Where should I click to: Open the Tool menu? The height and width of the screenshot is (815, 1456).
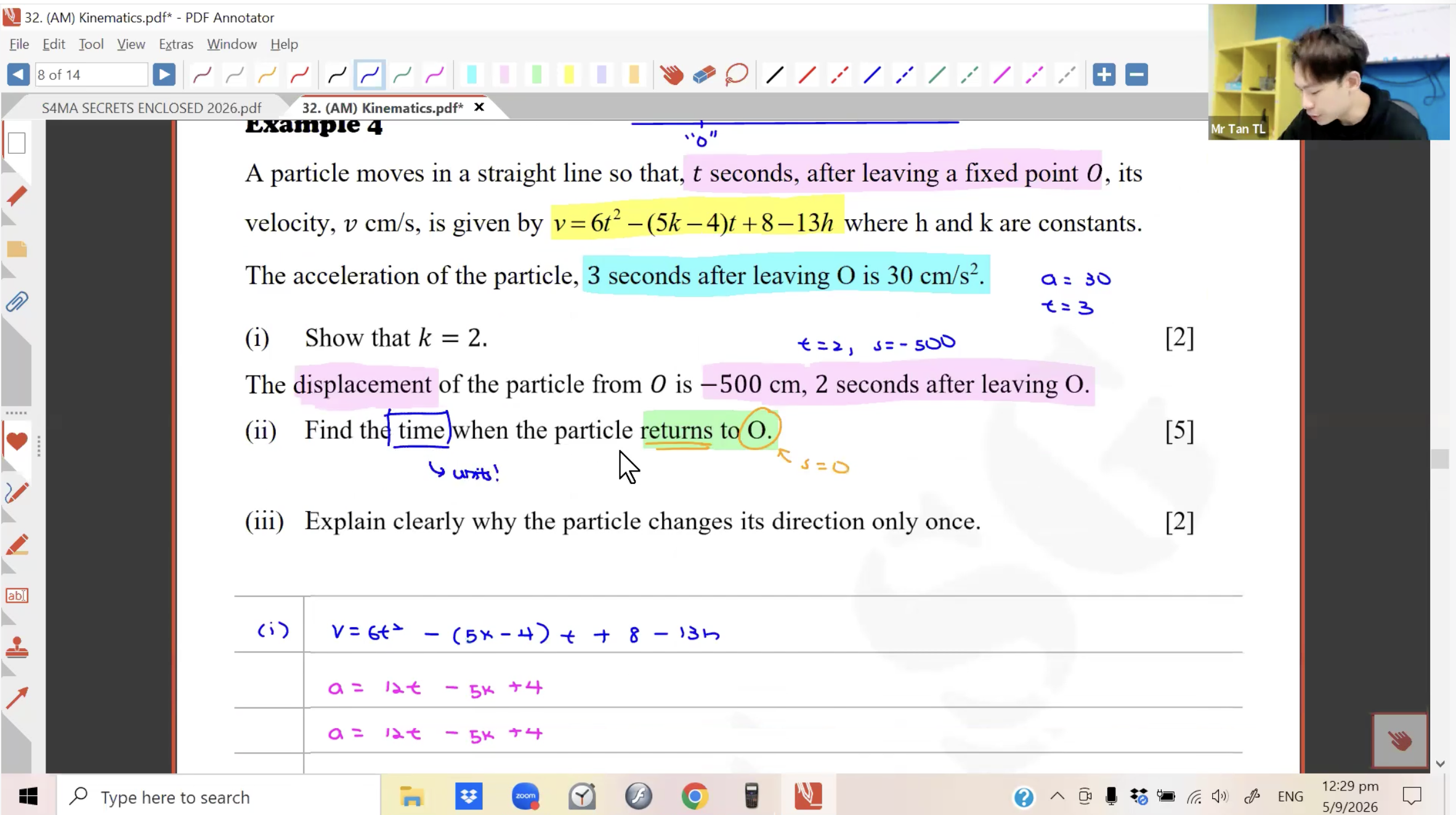click(91, 44)
